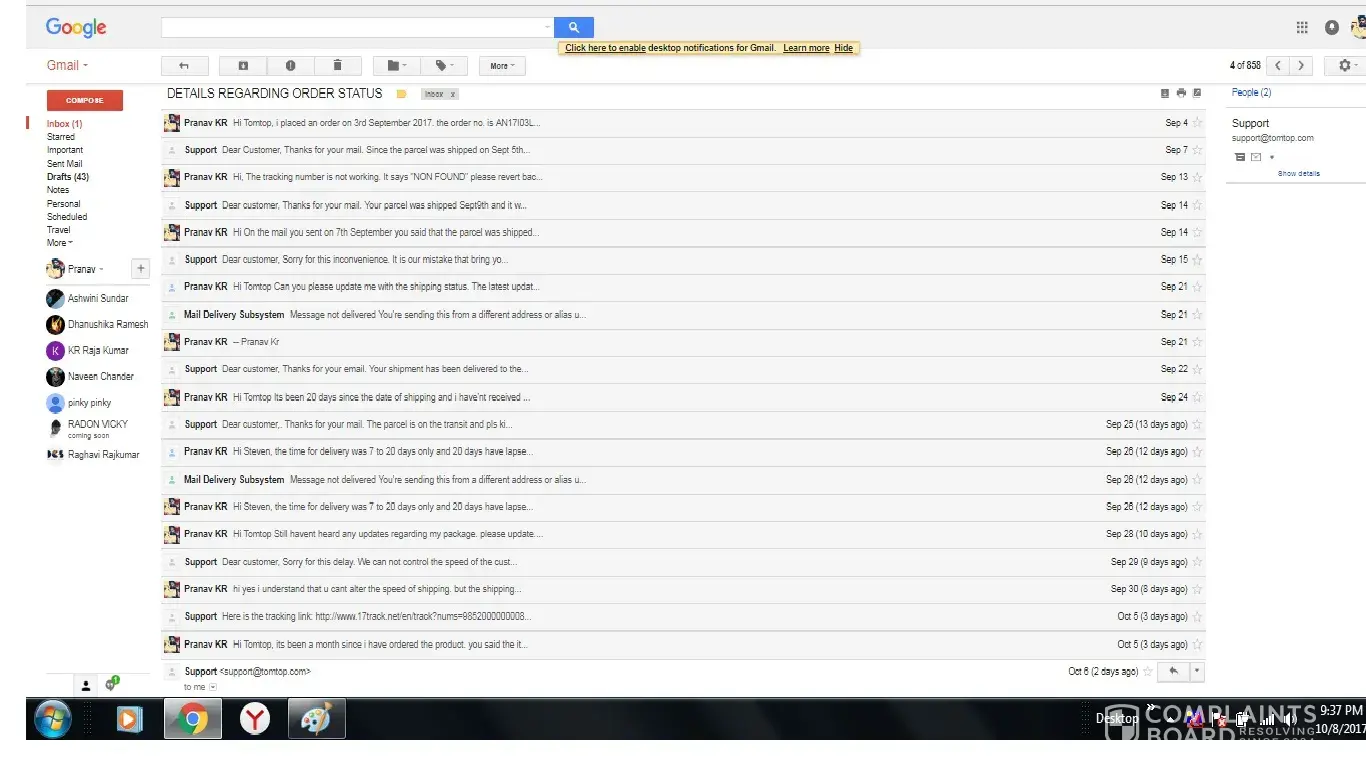The image size is (1366, 768).
Task: Show details arrow next to 'to me'
Action: (x=213, y=687)
